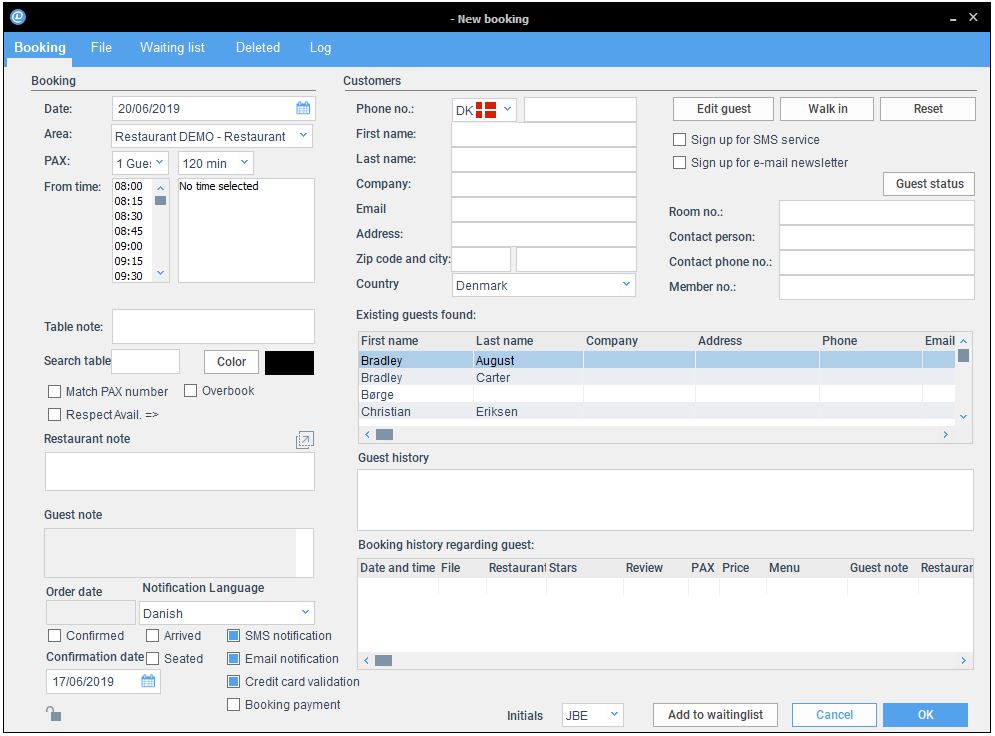Image resolution: width=995 pixels, height=736 pixels.
Task: Enable Match PAX number checkbox
Action: (55, 391)
